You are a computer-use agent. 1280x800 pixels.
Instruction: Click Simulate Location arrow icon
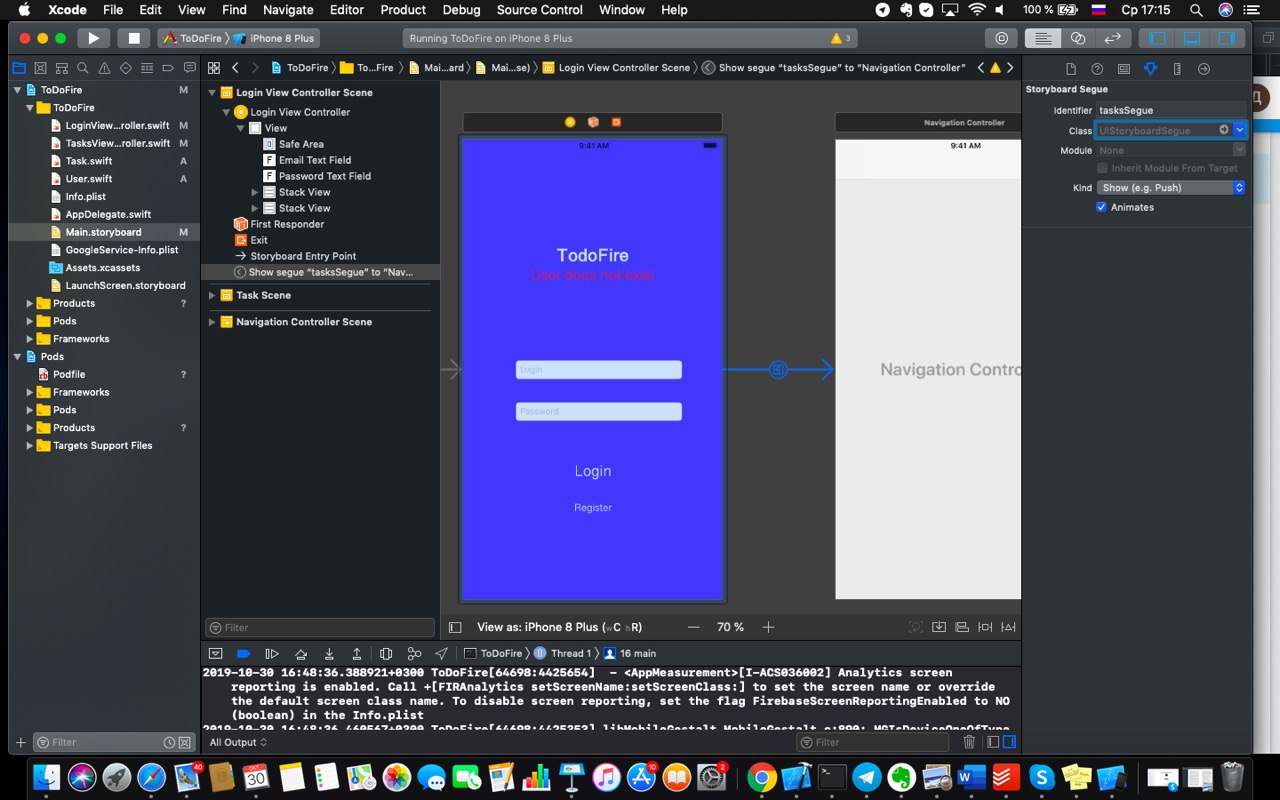pos(441,653)
